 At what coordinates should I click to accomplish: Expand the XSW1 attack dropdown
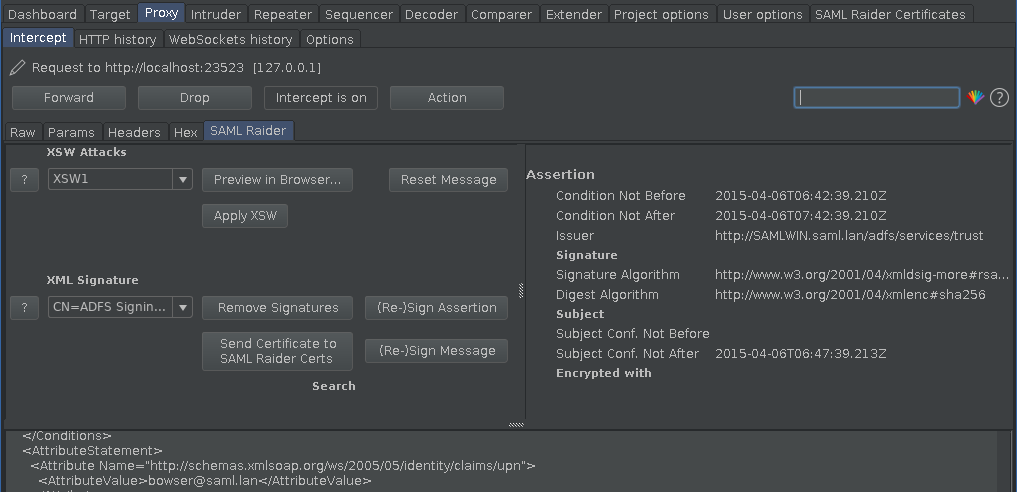point(182,180)
